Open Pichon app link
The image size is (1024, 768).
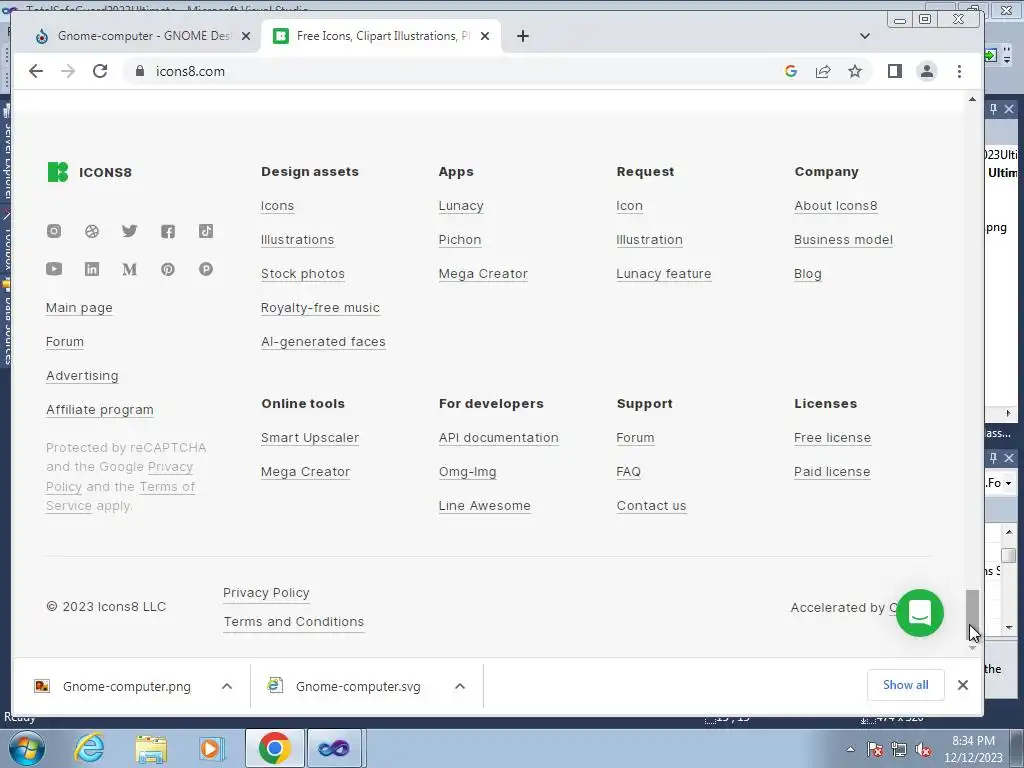coord(460,240)
